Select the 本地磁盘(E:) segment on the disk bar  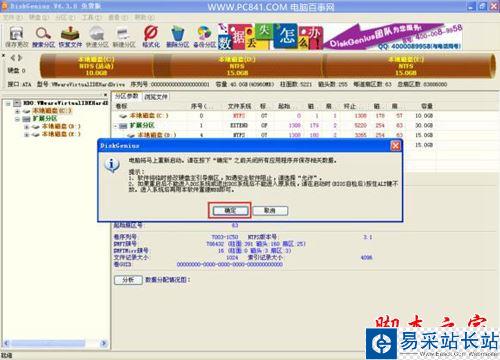coord(408,66)
